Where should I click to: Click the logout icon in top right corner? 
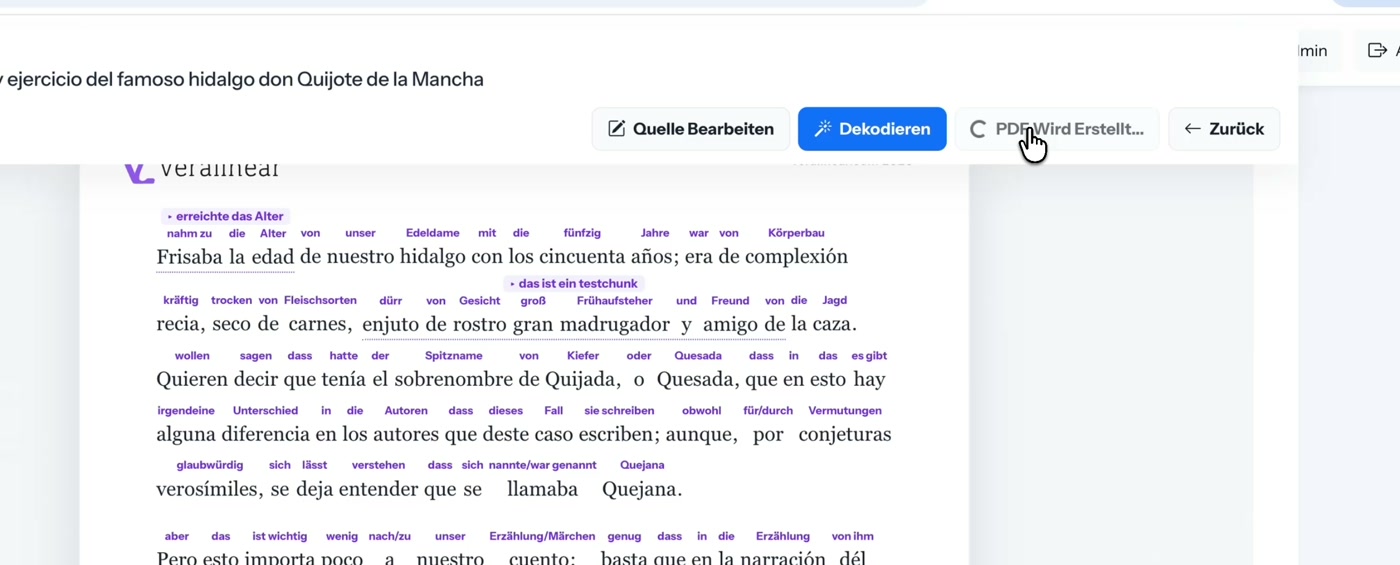click(1377, 50)
